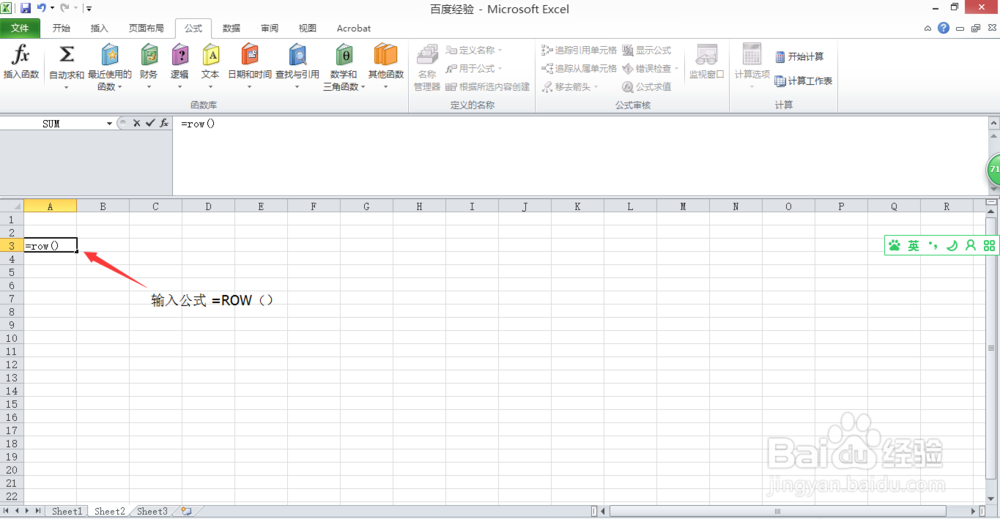
Task: Cancel formula entry with the X button
Action: click(x=136, y=123)
